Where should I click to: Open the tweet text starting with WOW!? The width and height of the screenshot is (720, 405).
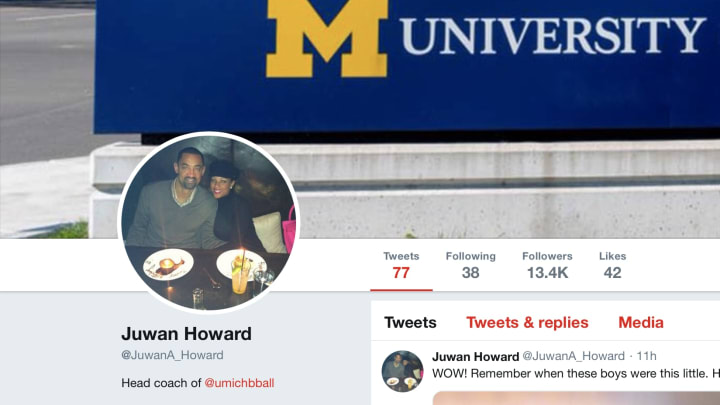[x=576, y=374]
